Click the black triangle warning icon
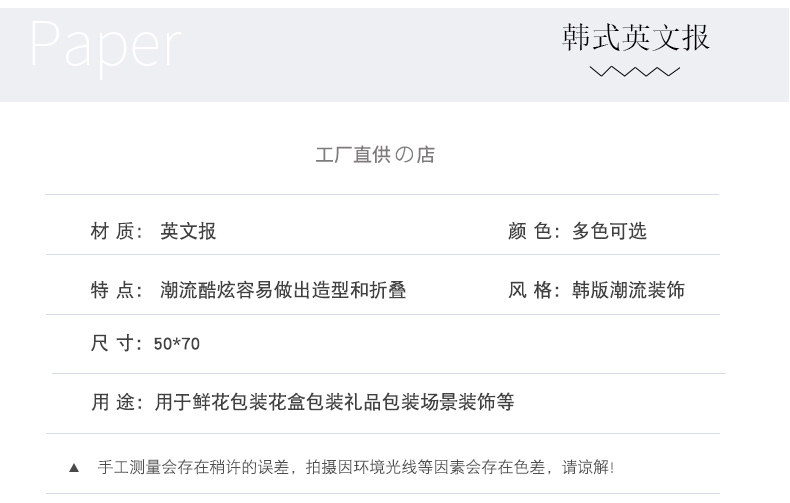 point(73,467)
